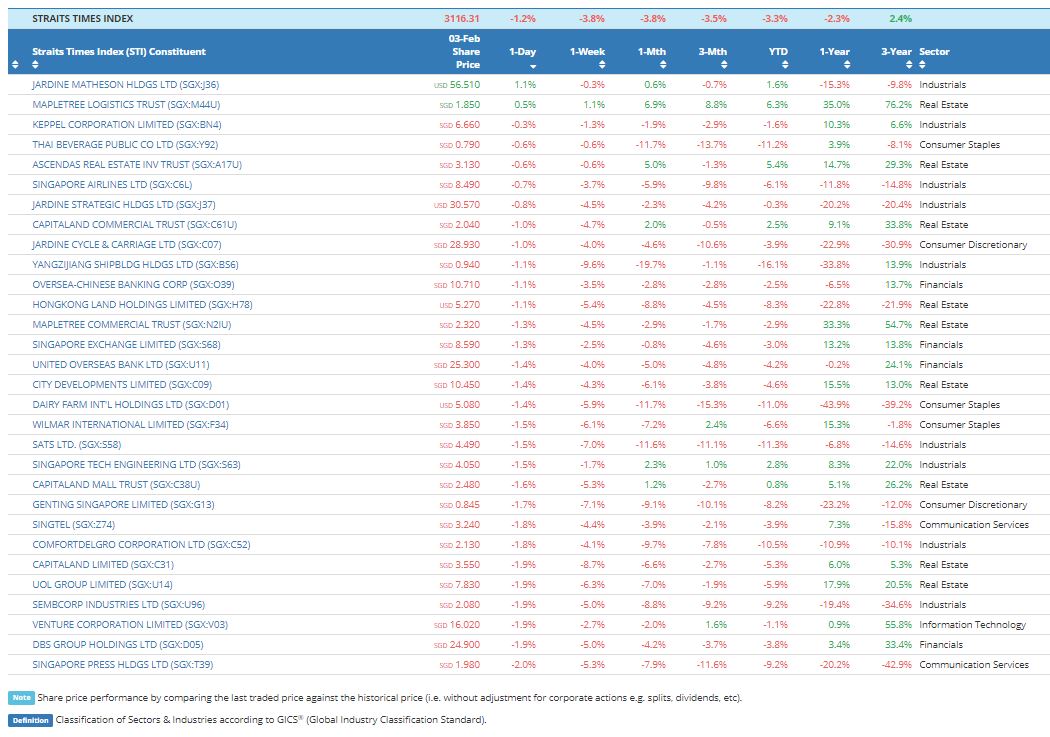Viewport: 1050px width, 737px height.
Task: Click the STRAITS TIMES INDEX summary row title
Action: (x=82, y=19)
